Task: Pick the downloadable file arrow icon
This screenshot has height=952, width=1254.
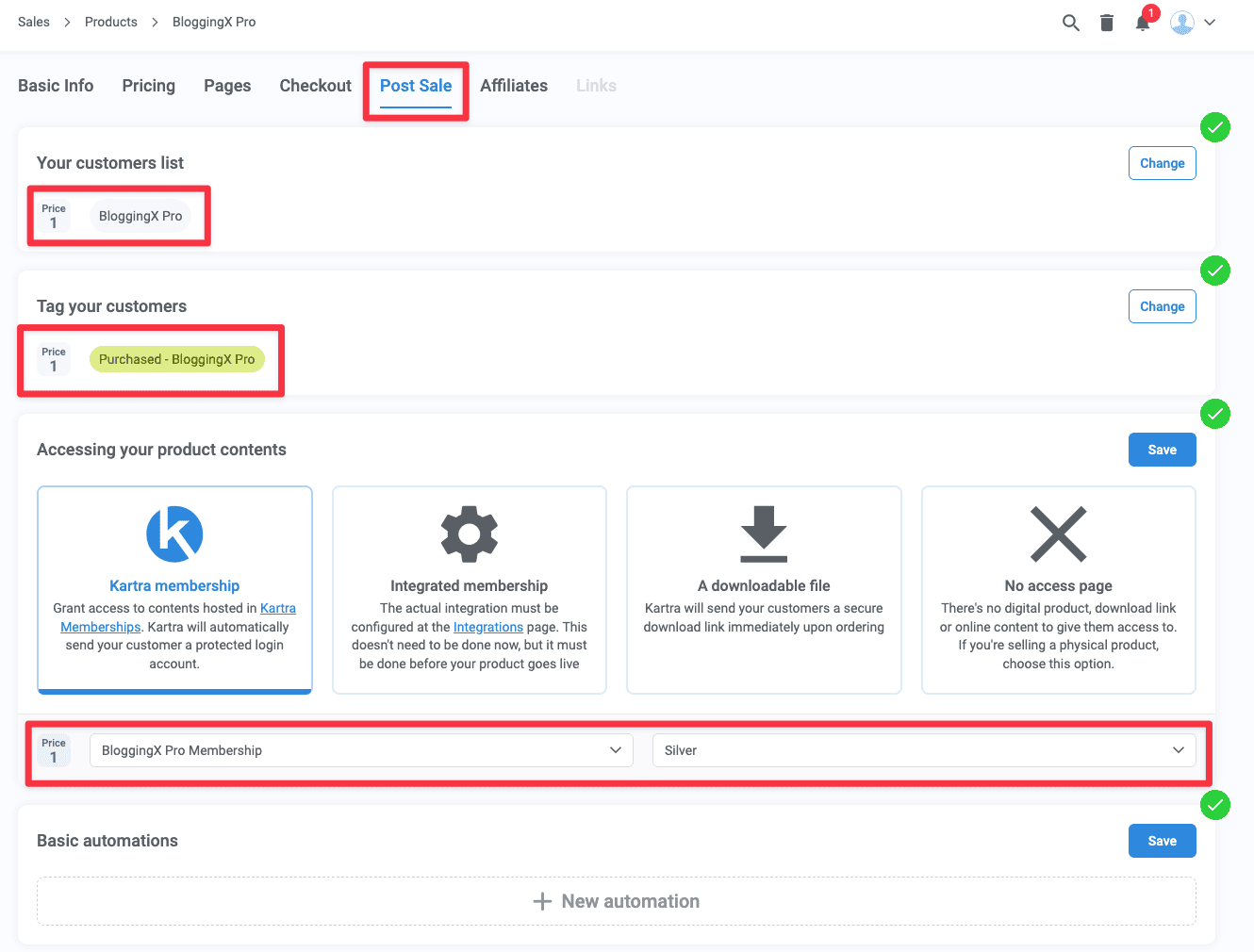Action: [x=764, y=533]
